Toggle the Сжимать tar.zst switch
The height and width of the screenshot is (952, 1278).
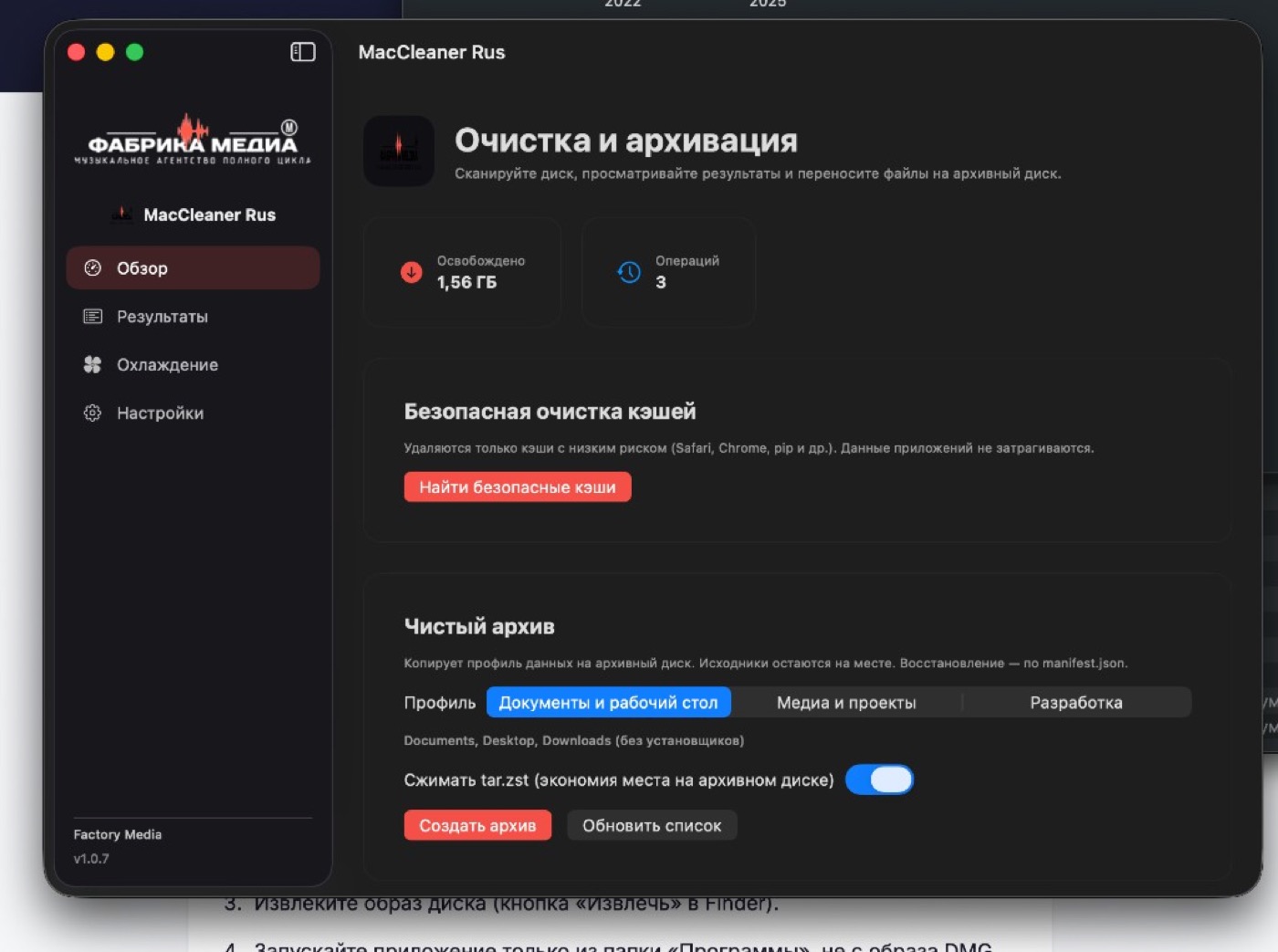pyautogui.click(x=879, y=779)
